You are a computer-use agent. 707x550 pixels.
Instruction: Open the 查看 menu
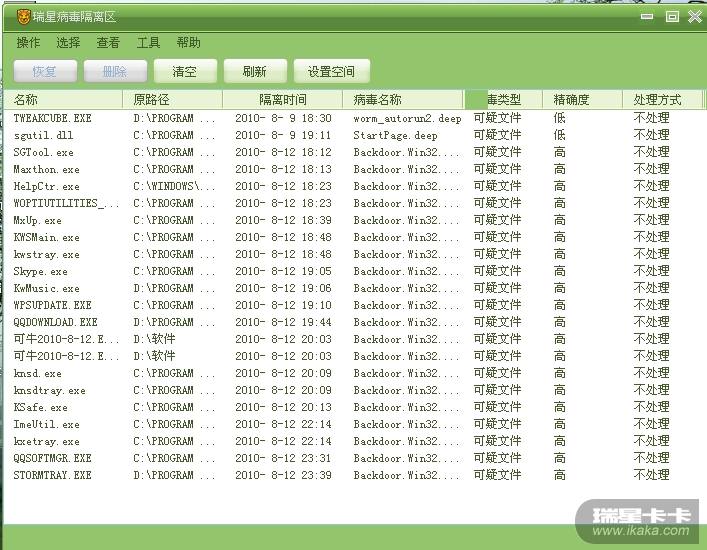coord(108,43)
